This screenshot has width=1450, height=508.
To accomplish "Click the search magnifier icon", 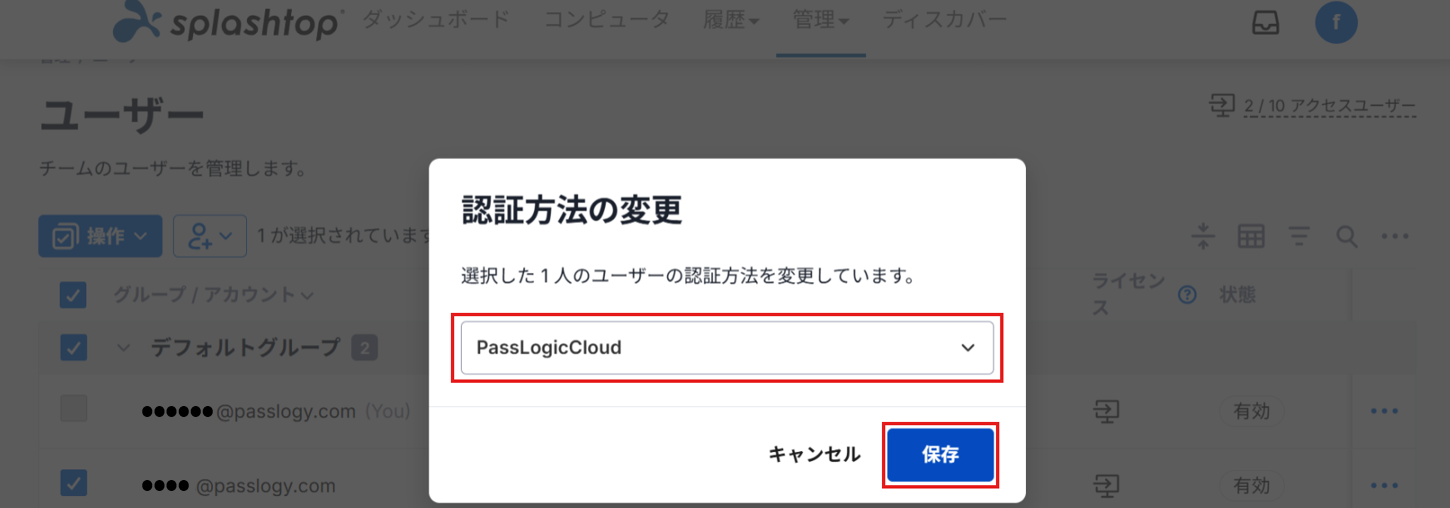I will (1347, 236).
